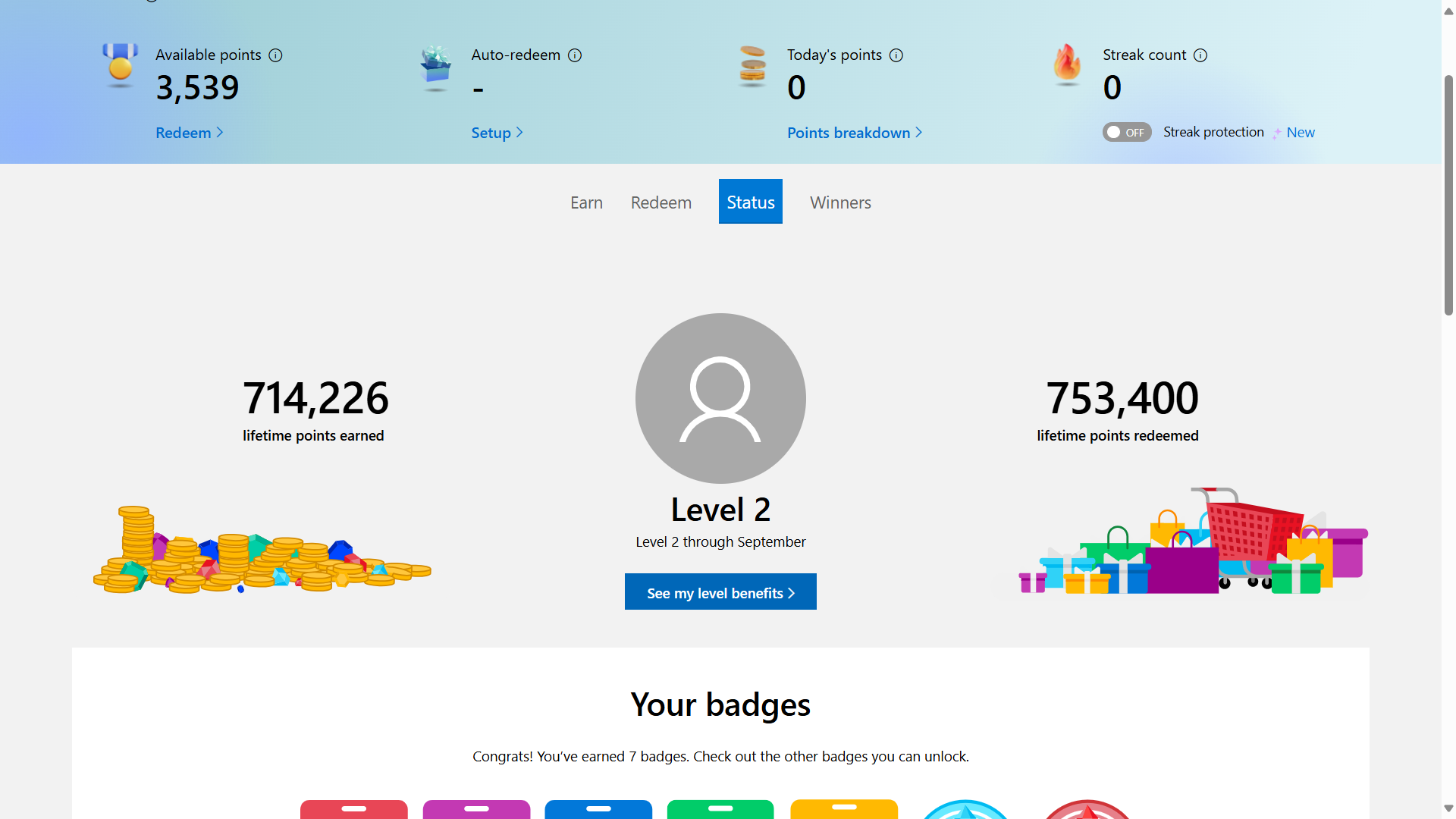The image size is (1456, 819).
Task: Click the profile avatar above Level 2
Action: point(720,398)
